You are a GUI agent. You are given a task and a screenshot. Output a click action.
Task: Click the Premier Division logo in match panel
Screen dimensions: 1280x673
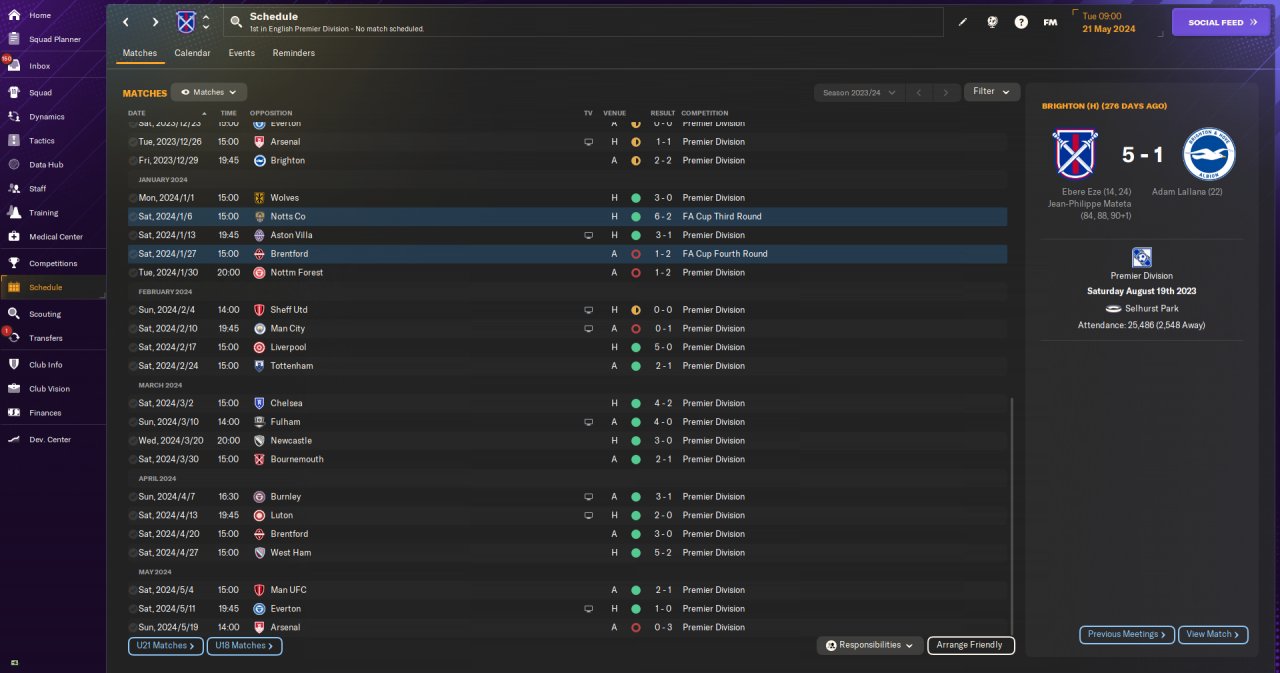[x=1141, y=258]
